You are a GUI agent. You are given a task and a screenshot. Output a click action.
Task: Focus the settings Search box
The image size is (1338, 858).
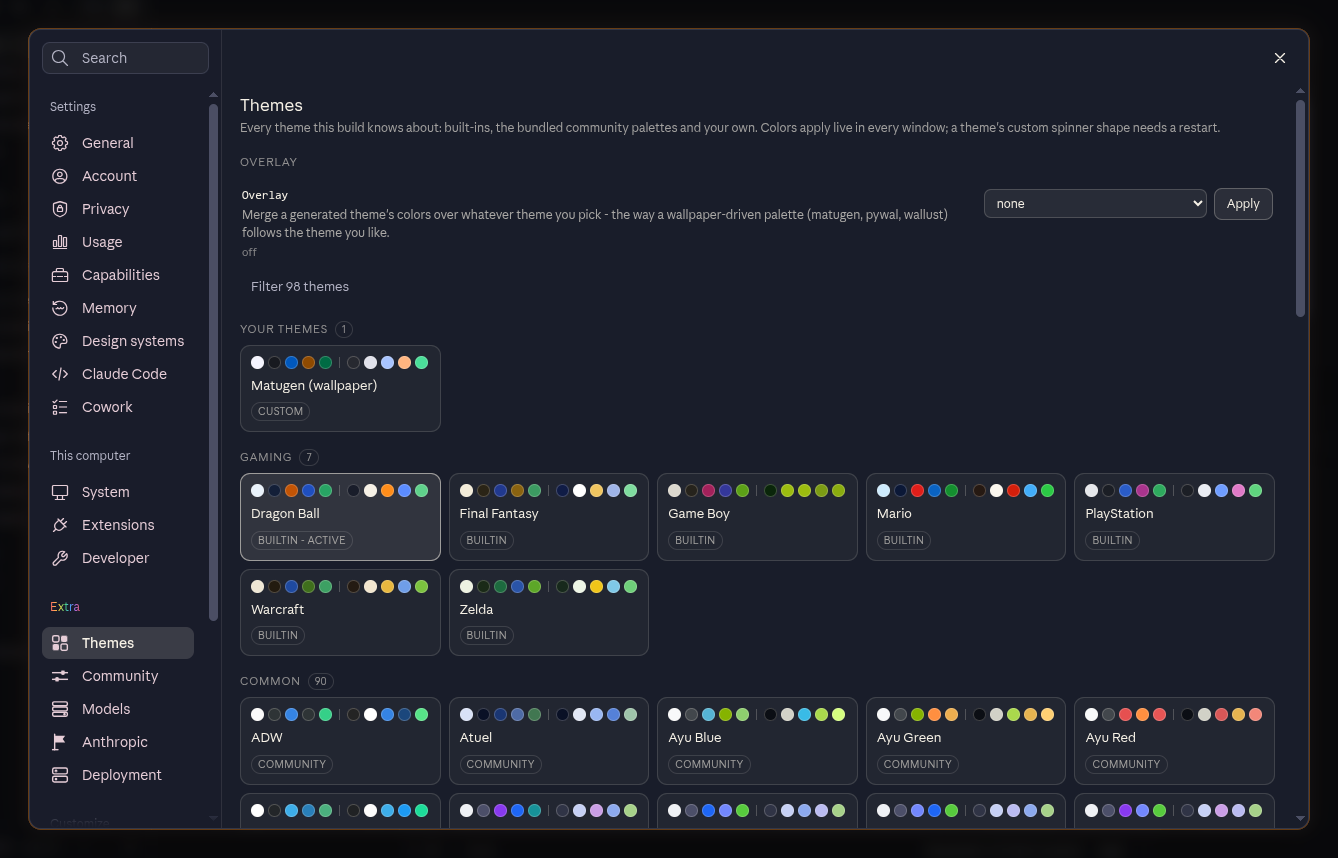(x=125, y=58)
